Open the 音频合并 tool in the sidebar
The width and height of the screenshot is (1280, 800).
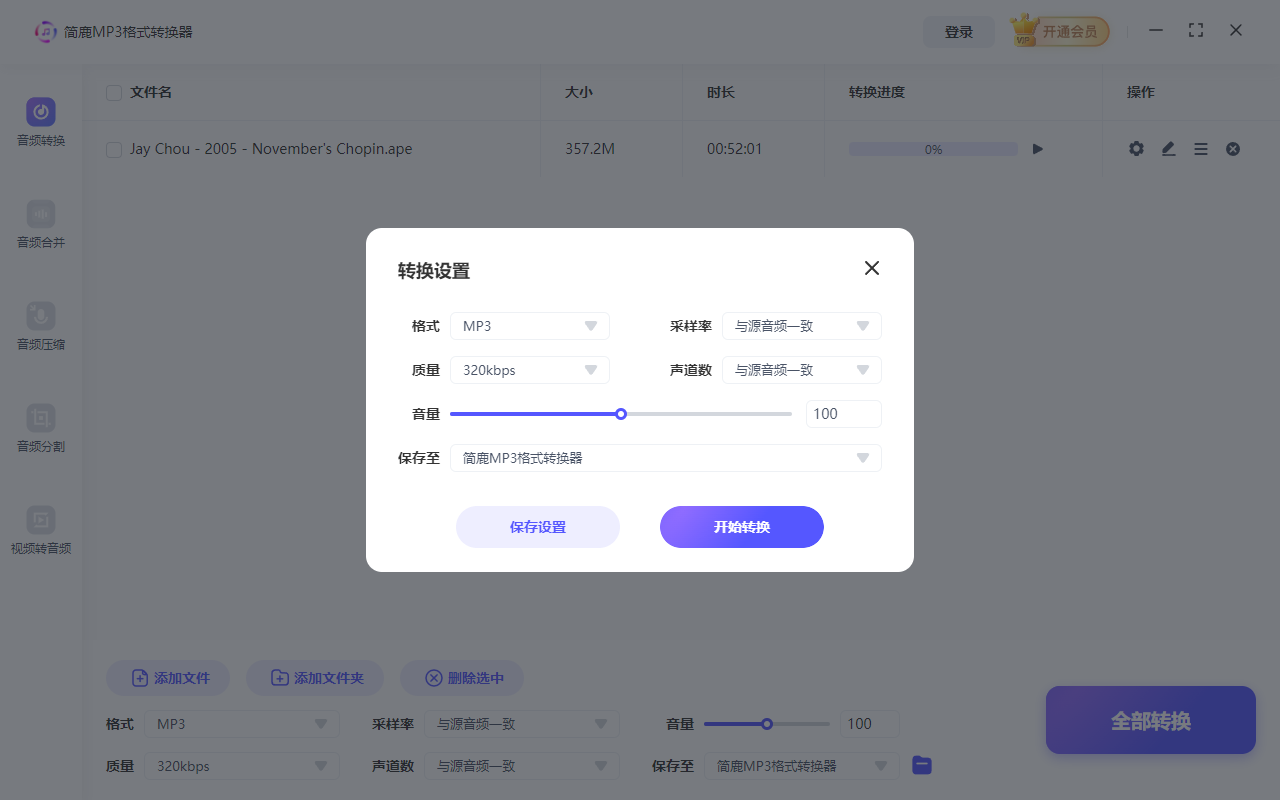click(x=40, y=224)
